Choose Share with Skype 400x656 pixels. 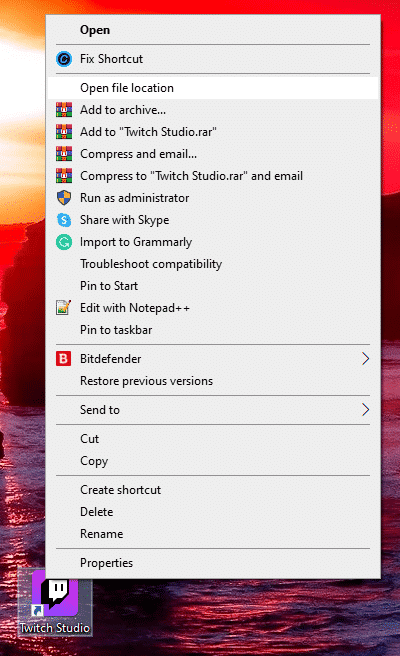pyautogui.click(x=213, y=220)
